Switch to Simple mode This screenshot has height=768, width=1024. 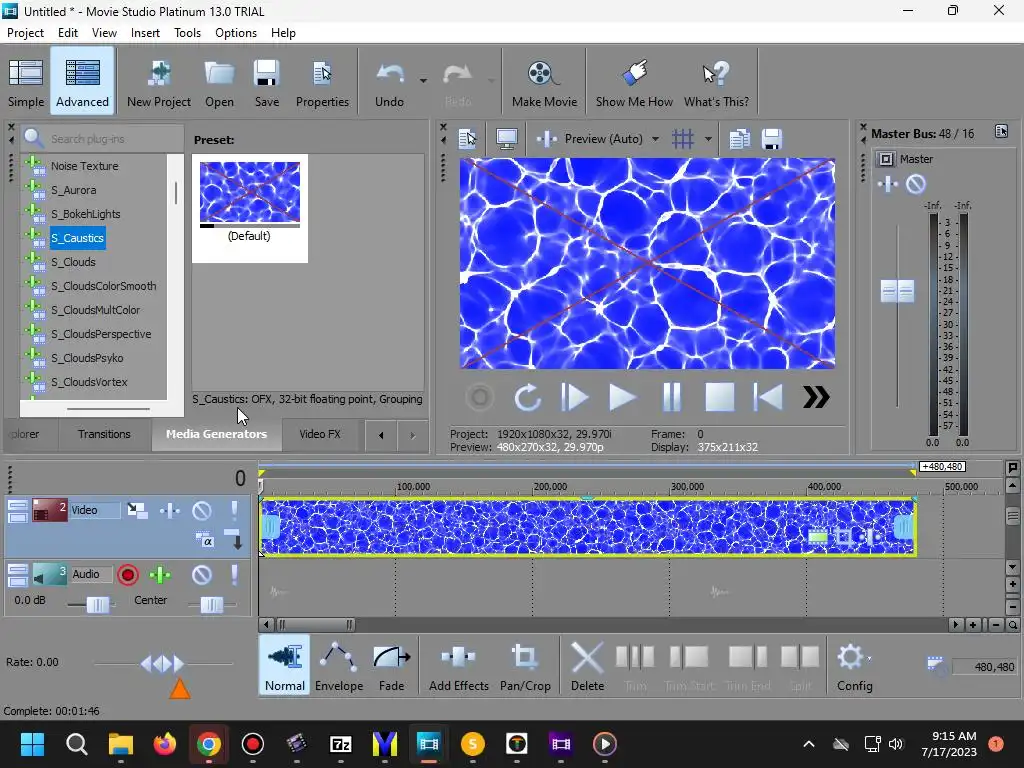click(26, 82)
